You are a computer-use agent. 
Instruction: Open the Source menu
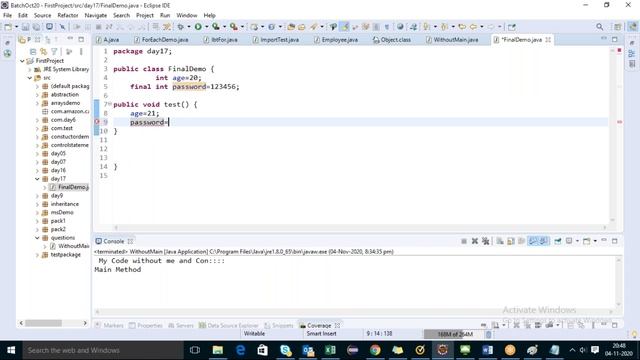(x=42, y=16)
